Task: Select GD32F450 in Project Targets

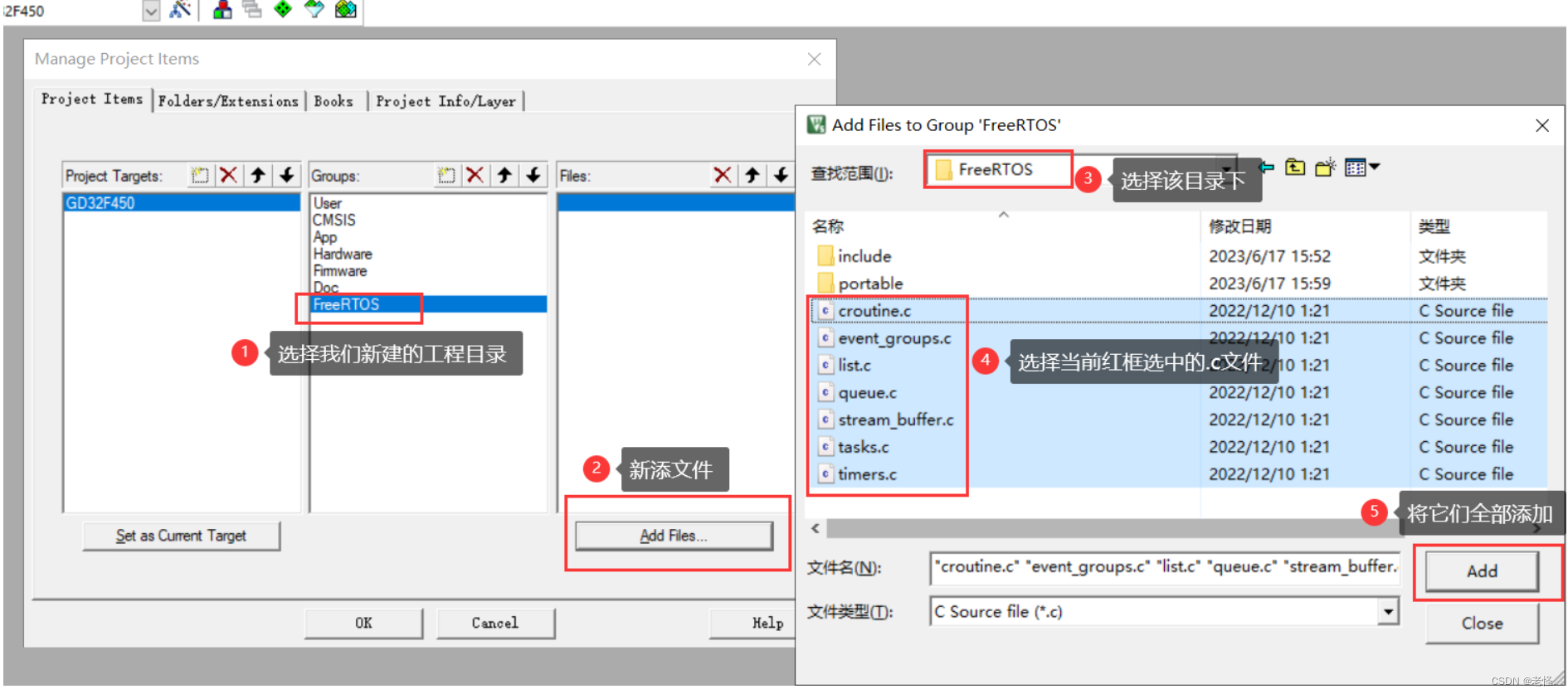Action: pos(182,203)
